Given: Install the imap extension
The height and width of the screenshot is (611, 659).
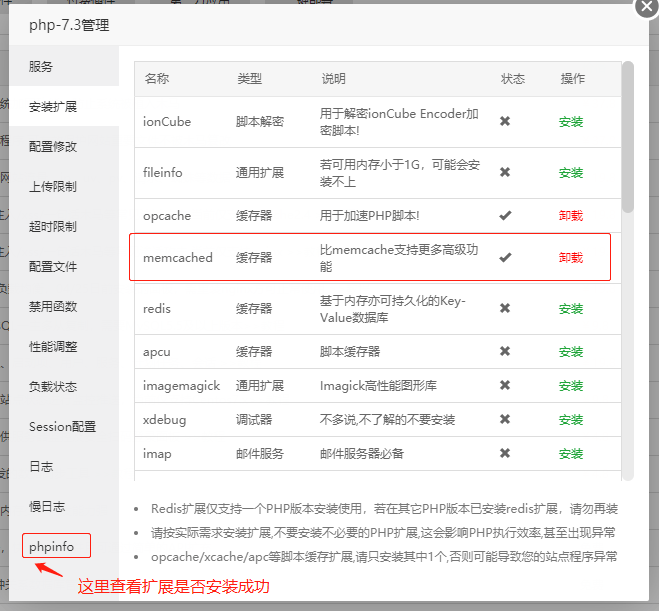Looking at the screenshot, I should (571, 454).
